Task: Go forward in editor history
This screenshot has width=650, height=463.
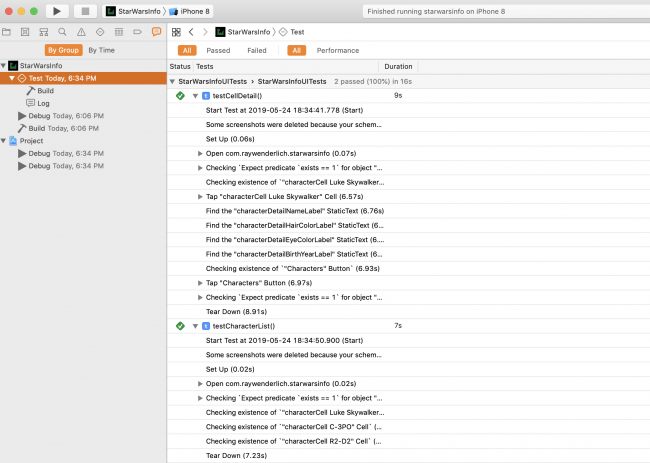Action: 205,32
